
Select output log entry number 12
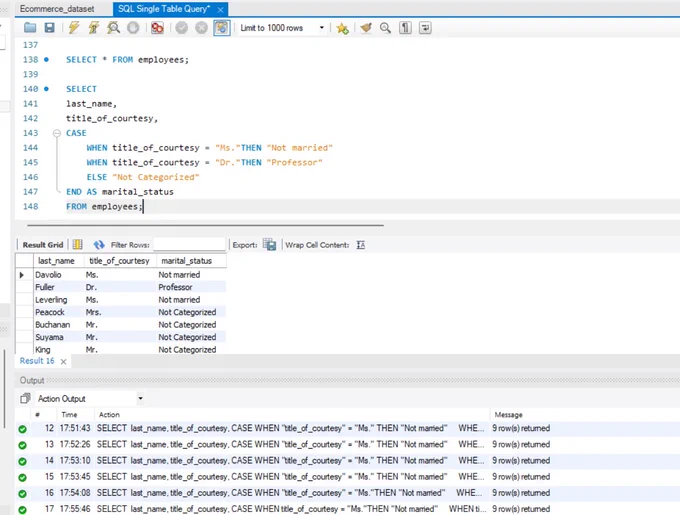tap(347, 428)
